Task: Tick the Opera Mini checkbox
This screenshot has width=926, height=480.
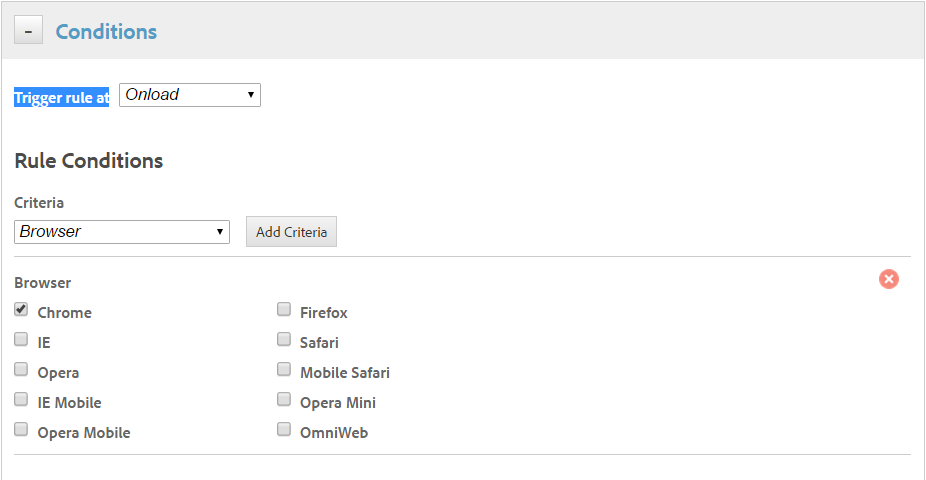Action: click(284, 399)
